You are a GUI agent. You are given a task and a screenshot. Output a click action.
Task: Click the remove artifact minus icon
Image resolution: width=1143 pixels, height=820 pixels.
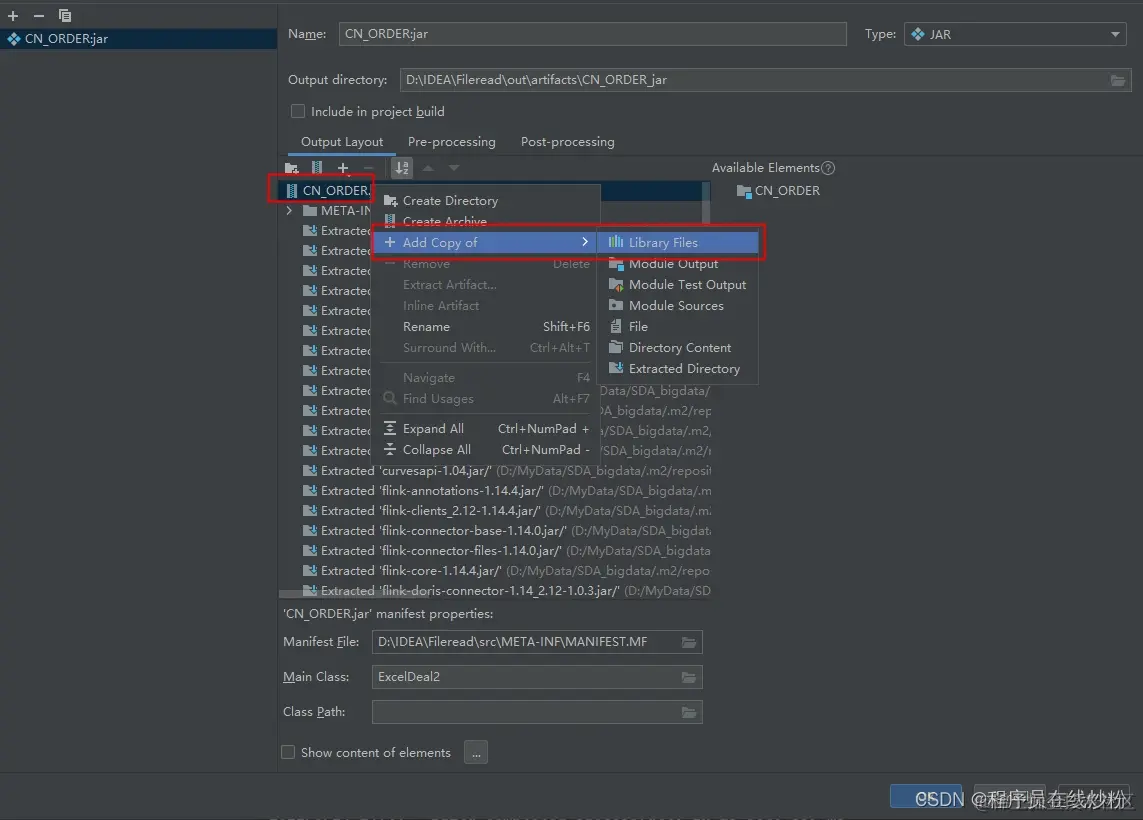[x=39, y=15]
